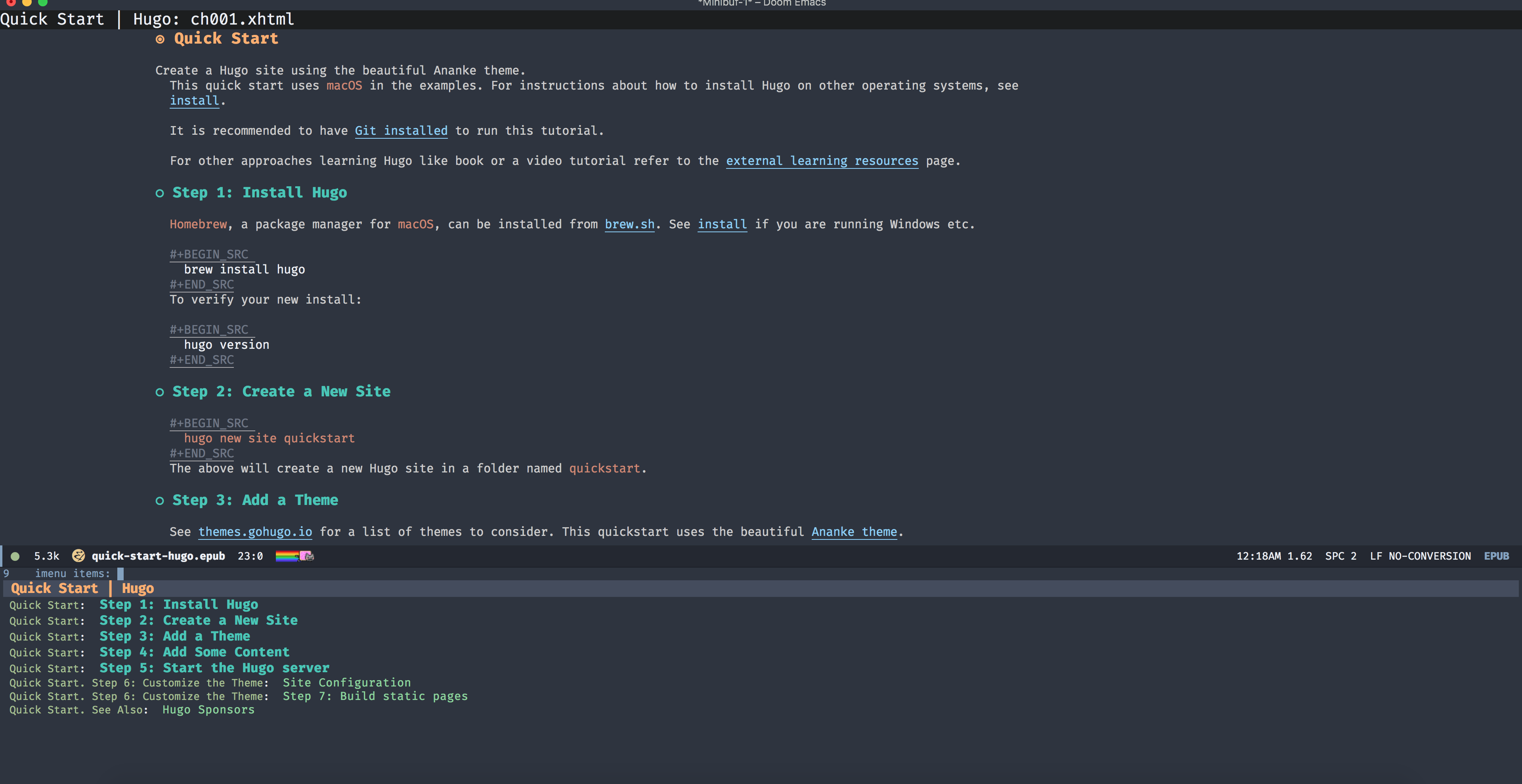Open the themes.gohugo.io link
The width and height of the screenshot is (1522, 784).
point(254,532)
